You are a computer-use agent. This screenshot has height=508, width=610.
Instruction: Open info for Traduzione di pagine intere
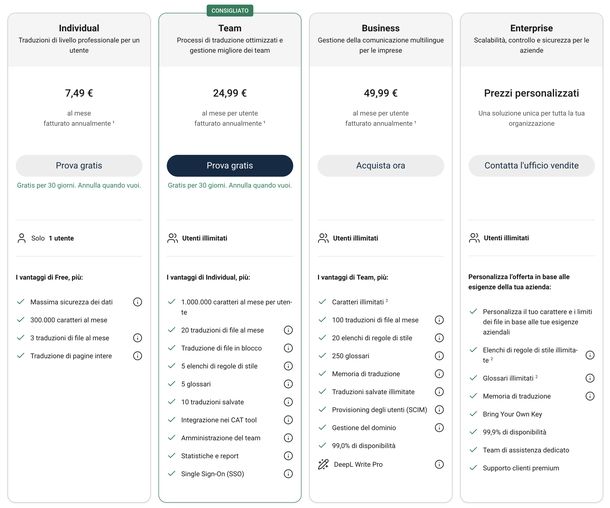coord(137,355)
